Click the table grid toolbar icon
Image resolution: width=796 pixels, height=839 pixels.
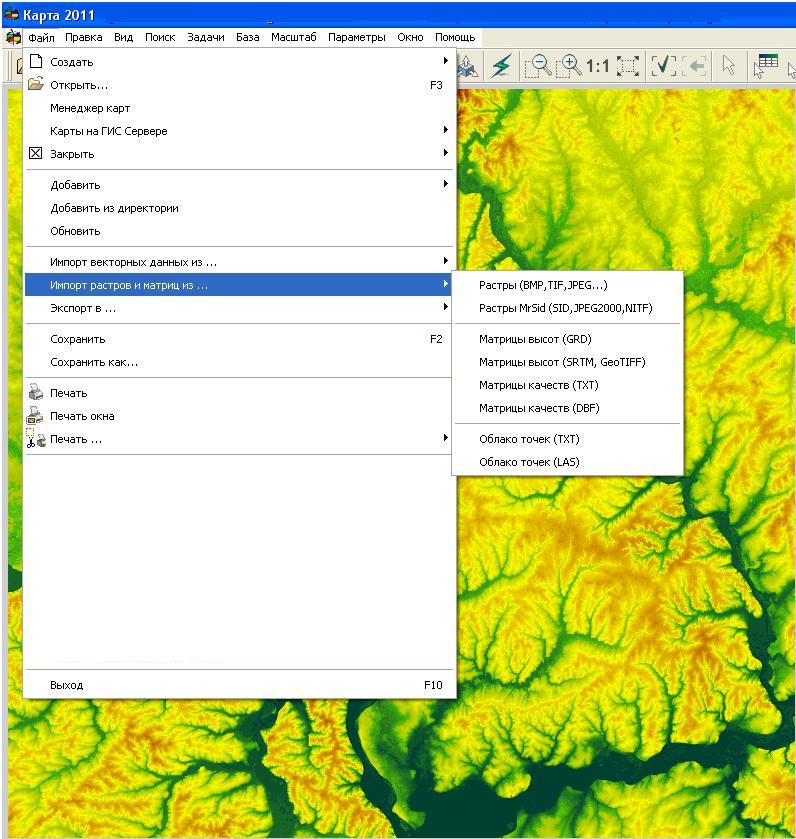767,64
